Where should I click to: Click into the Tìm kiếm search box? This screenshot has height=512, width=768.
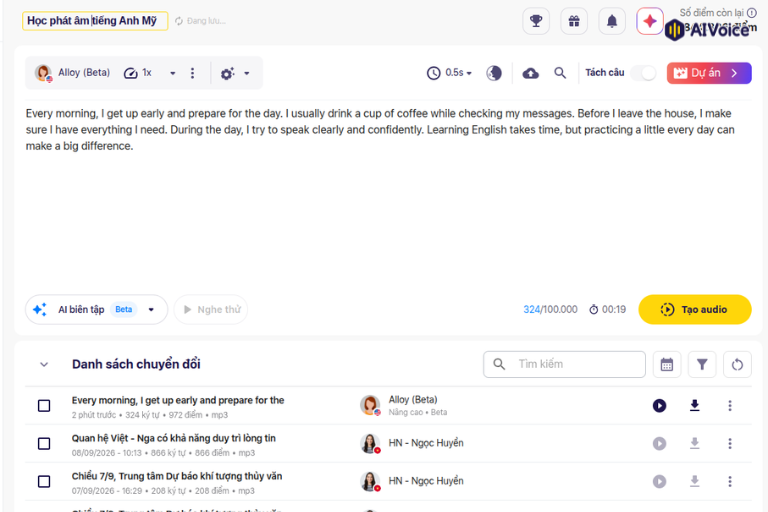[x=564, y=365]
